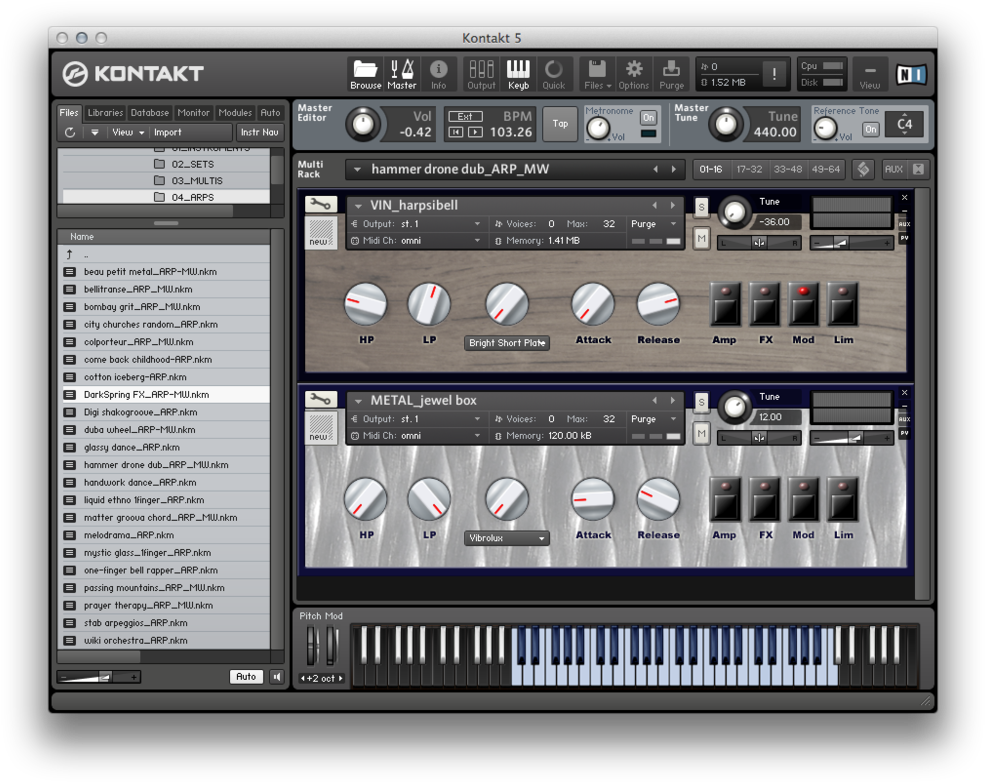Mute the METAL_jewel box instrument

[702, 433]
